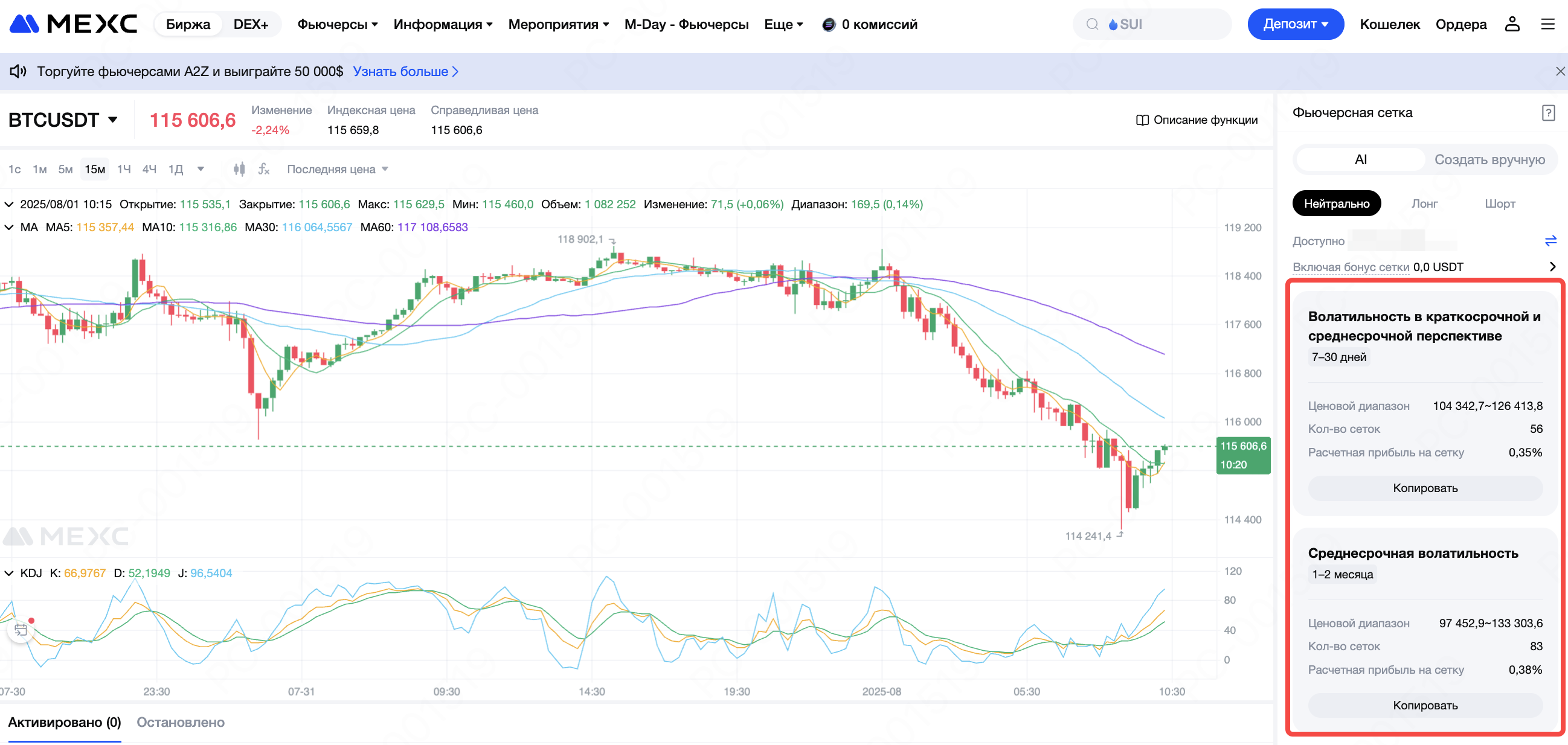Expand the grid bonus chevron arrow

[x=1552, y=267]
